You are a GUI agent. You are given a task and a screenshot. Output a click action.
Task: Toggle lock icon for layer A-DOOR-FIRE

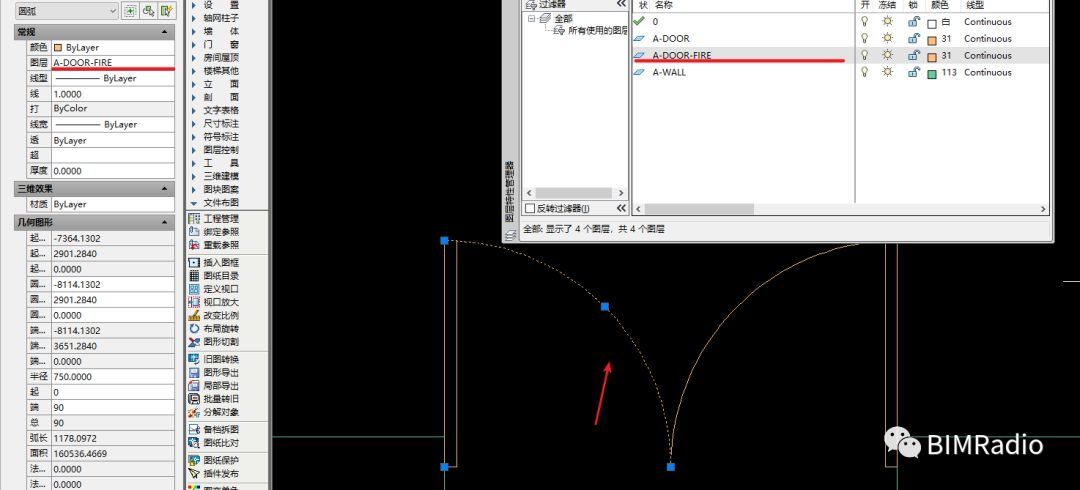(x=913, y=55)
